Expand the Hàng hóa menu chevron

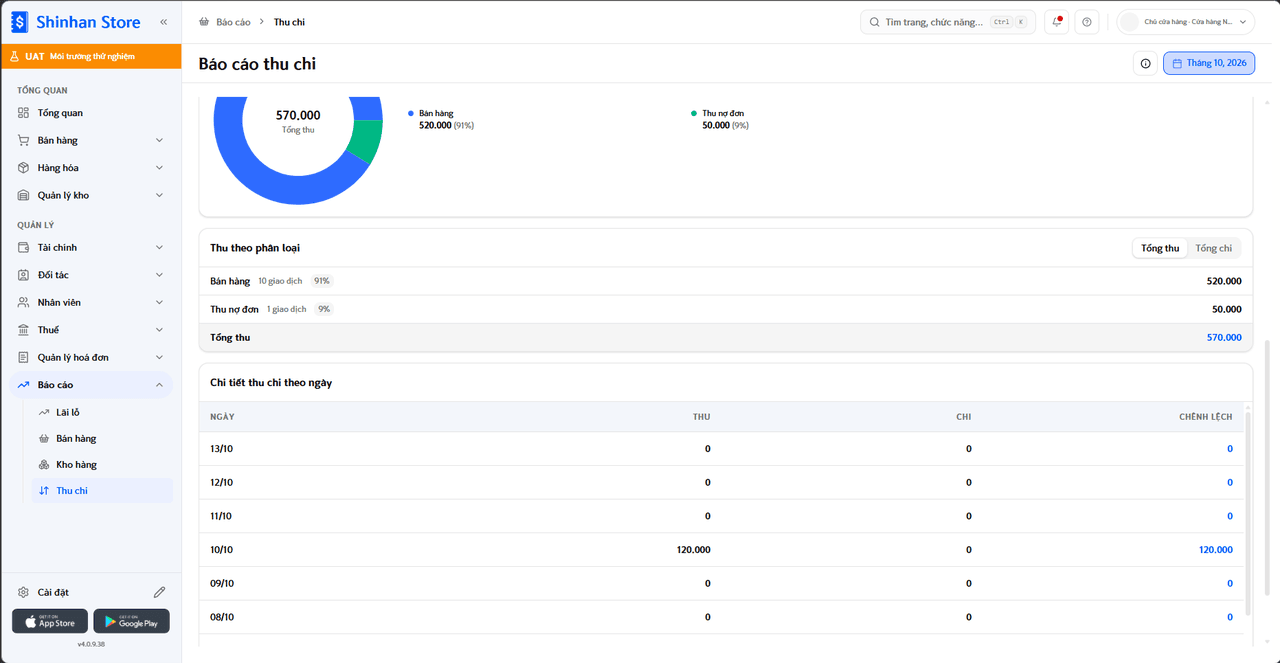[159, 168]
